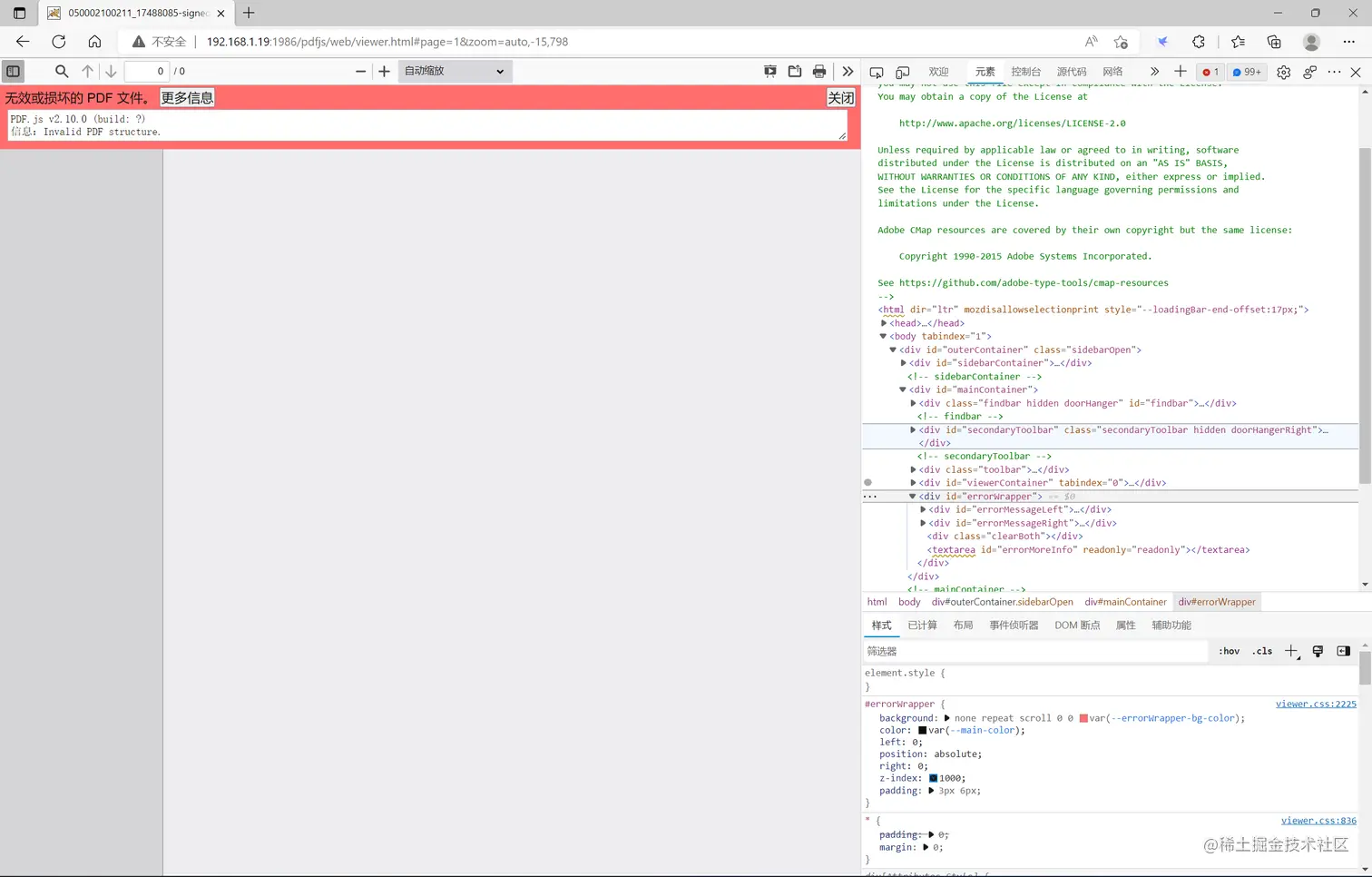Click breadcrumb body

(909, 602)
